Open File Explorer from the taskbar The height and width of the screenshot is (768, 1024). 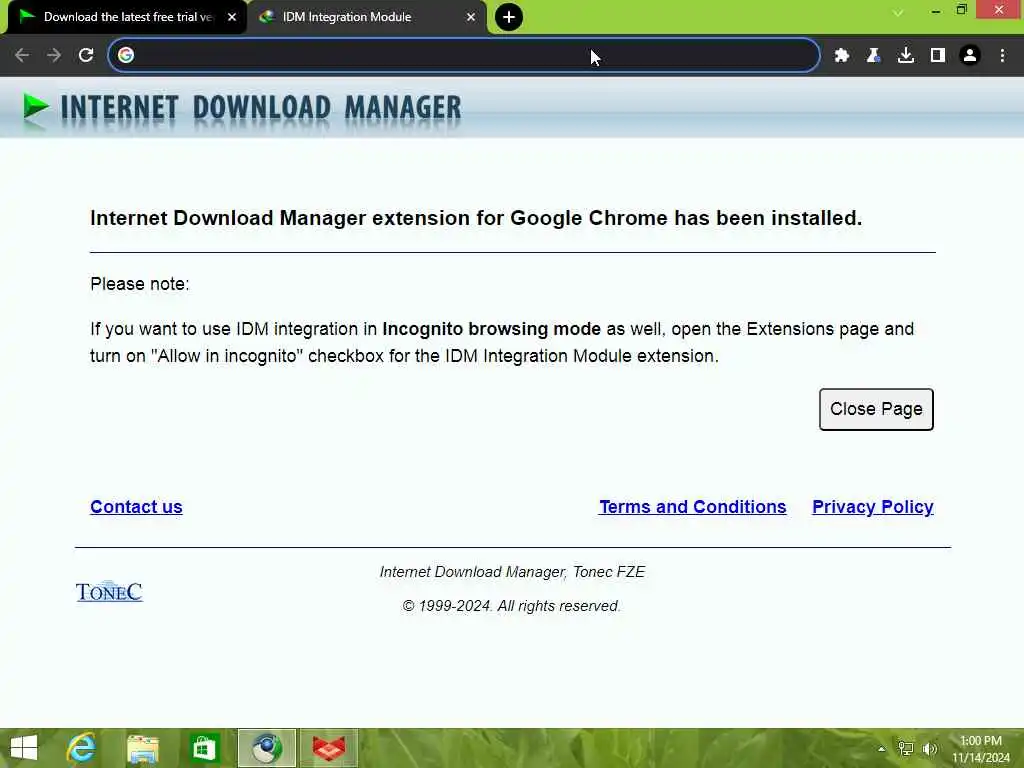tap(143, 748)
